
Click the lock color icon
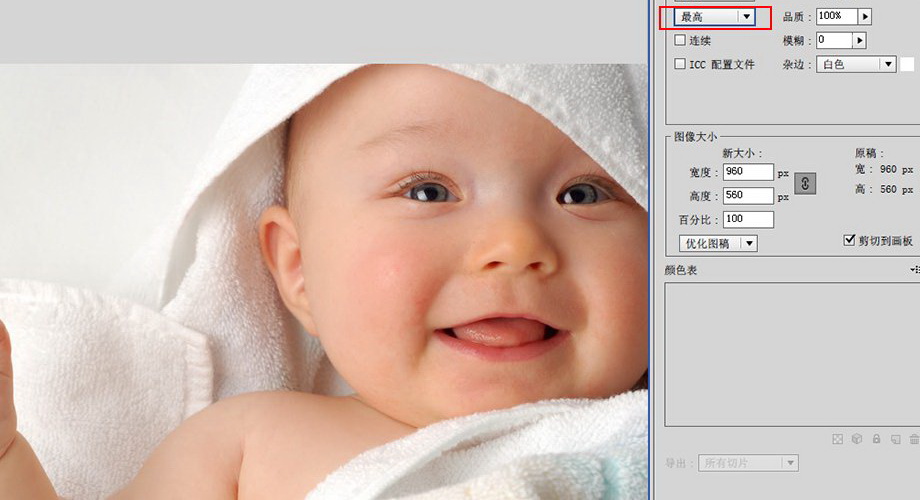point(876,439)
